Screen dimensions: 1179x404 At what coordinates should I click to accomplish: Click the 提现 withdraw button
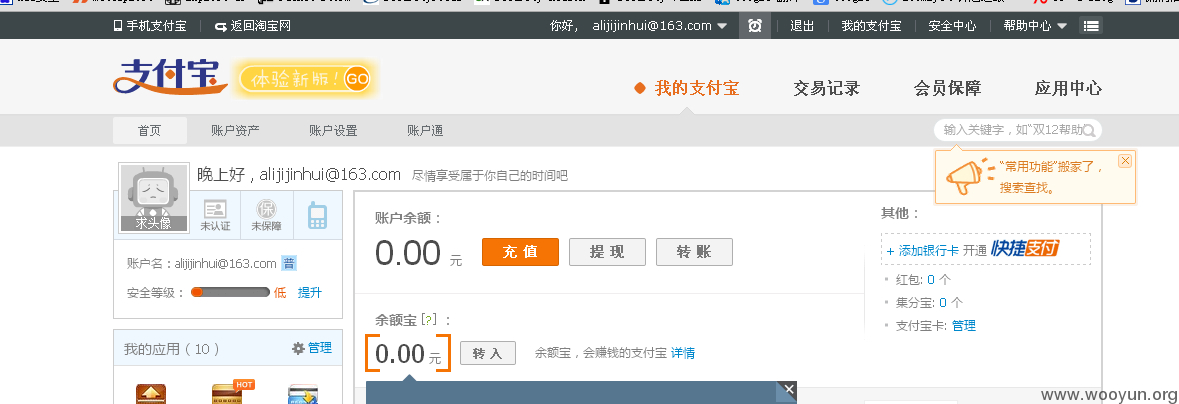pos(608,252)
